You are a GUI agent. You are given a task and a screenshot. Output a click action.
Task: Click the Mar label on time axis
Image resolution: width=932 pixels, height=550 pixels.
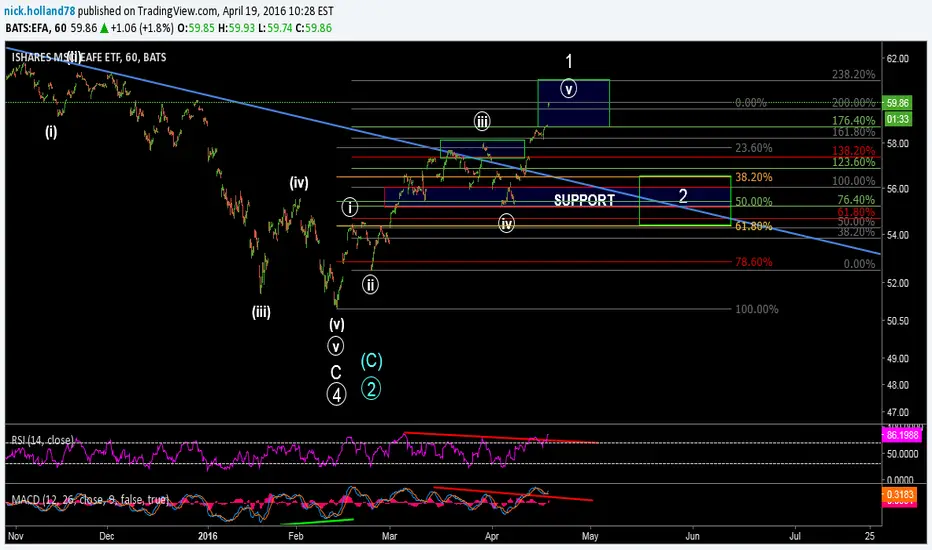(389, 536)
